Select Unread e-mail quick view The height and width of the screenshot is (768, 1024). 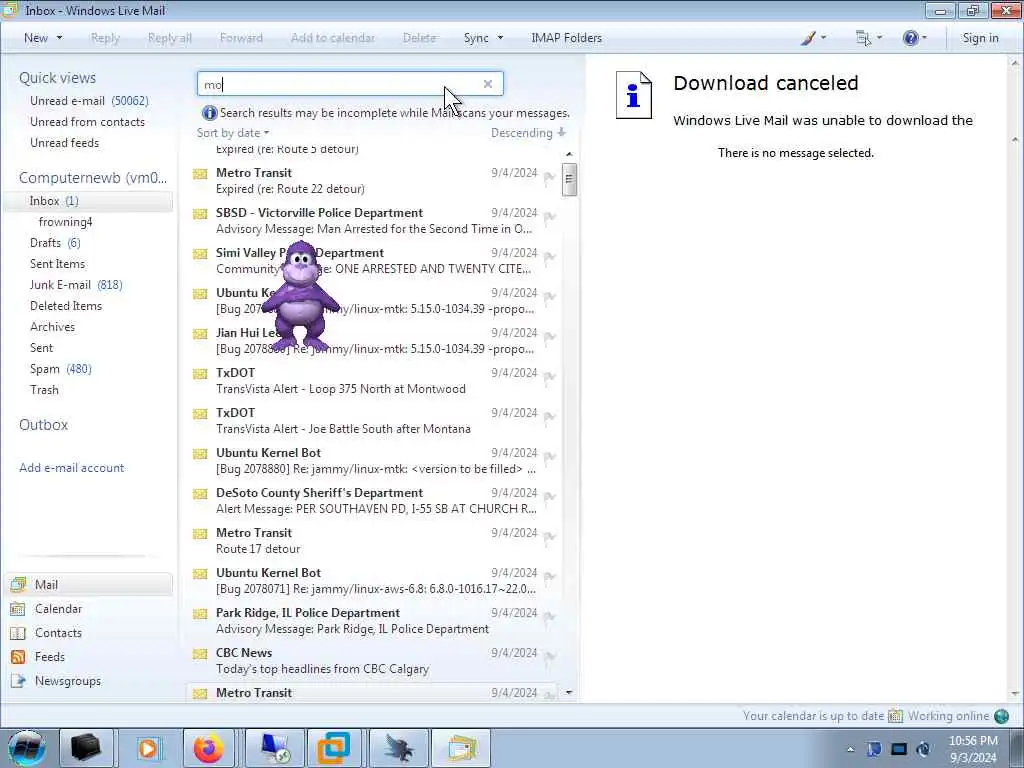[x=89, y=101]
